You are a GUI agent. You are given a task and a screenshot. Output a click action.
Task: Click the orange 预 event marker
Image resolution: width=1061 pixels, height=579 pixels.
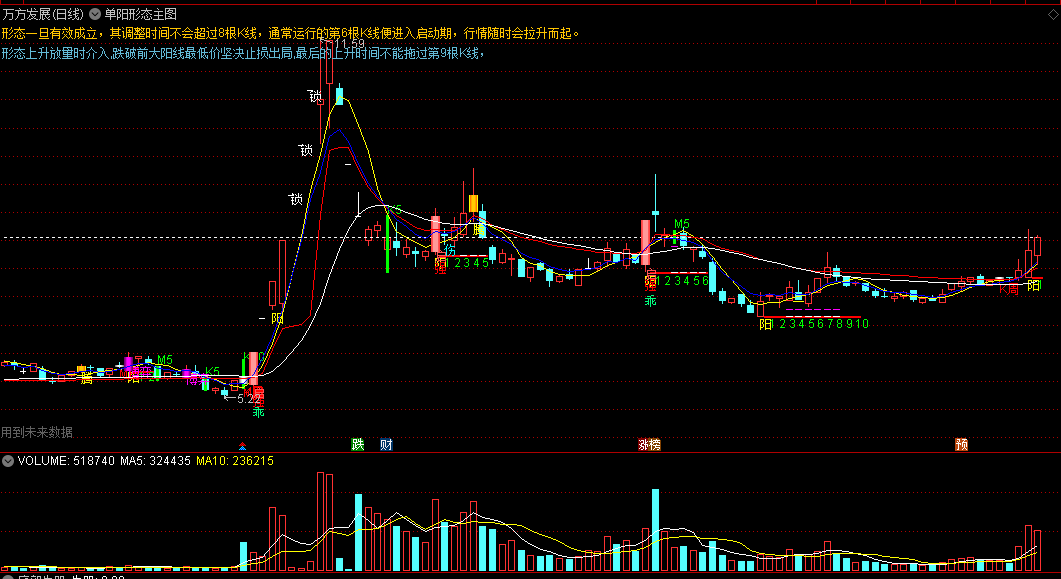pyautogui.click(x=962, y=444)
